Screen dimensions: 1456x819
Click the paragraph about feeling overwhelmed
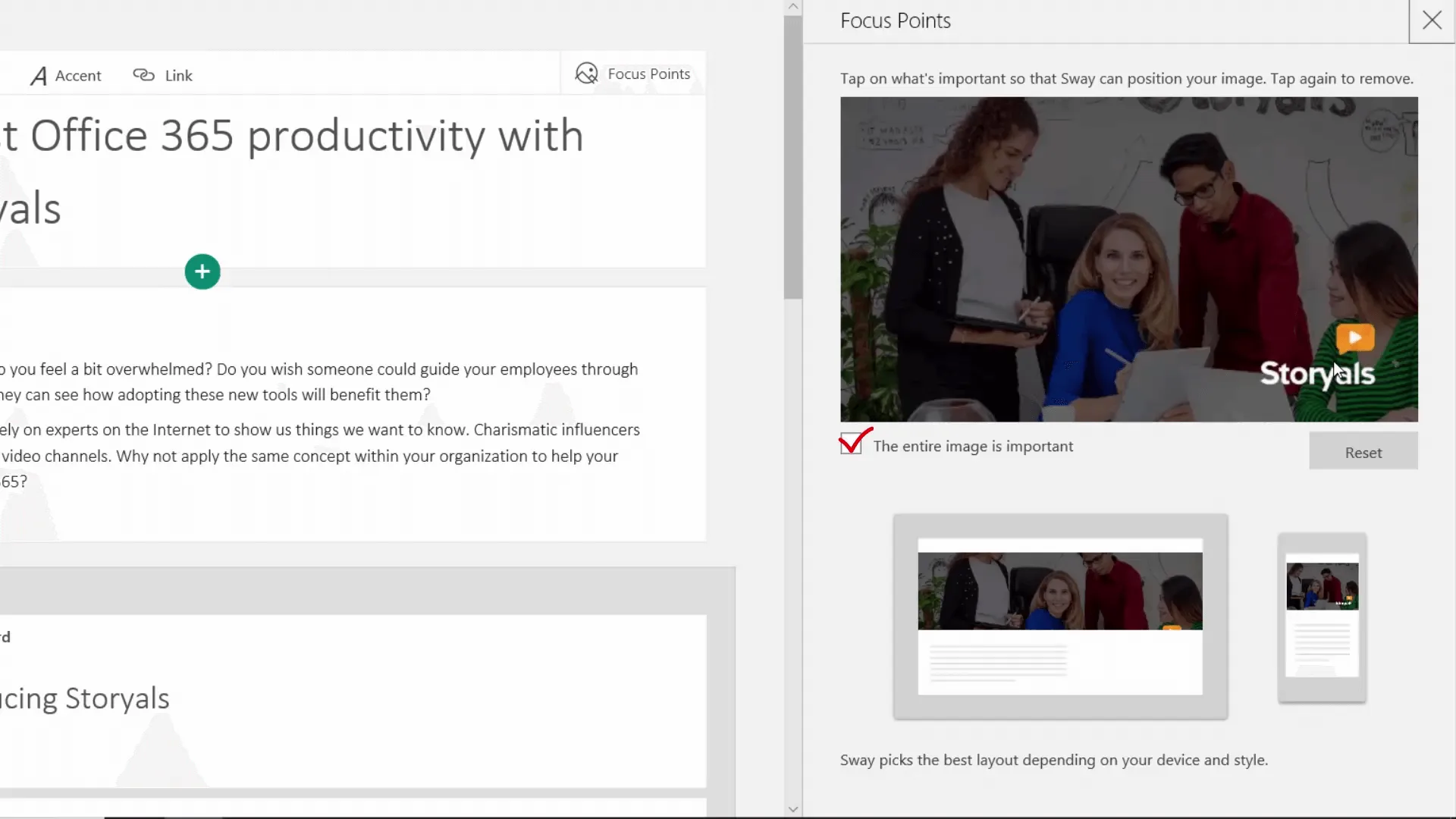(318, 381)
